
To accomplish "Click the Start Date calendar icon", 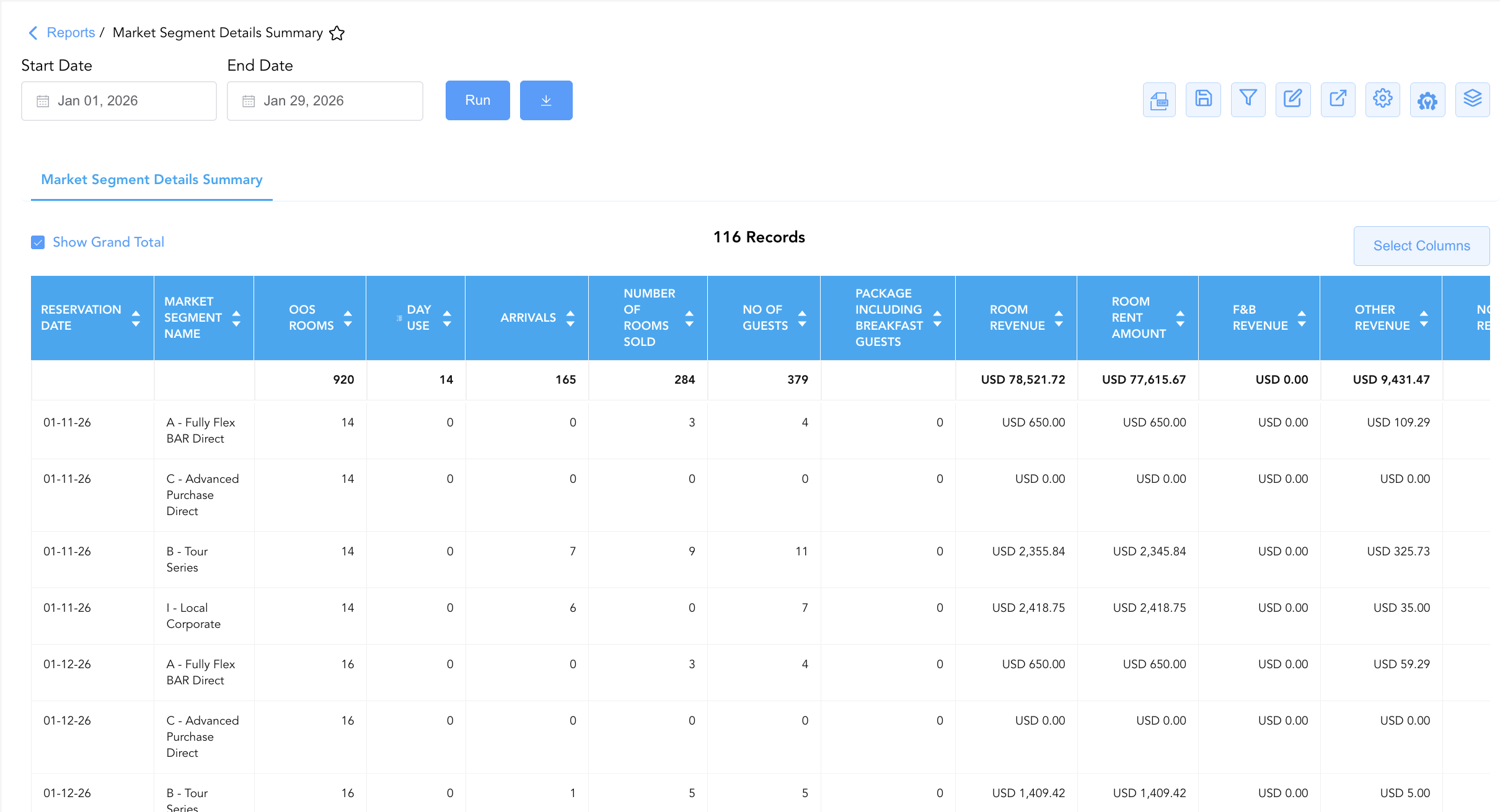I will tap(43, 101).
